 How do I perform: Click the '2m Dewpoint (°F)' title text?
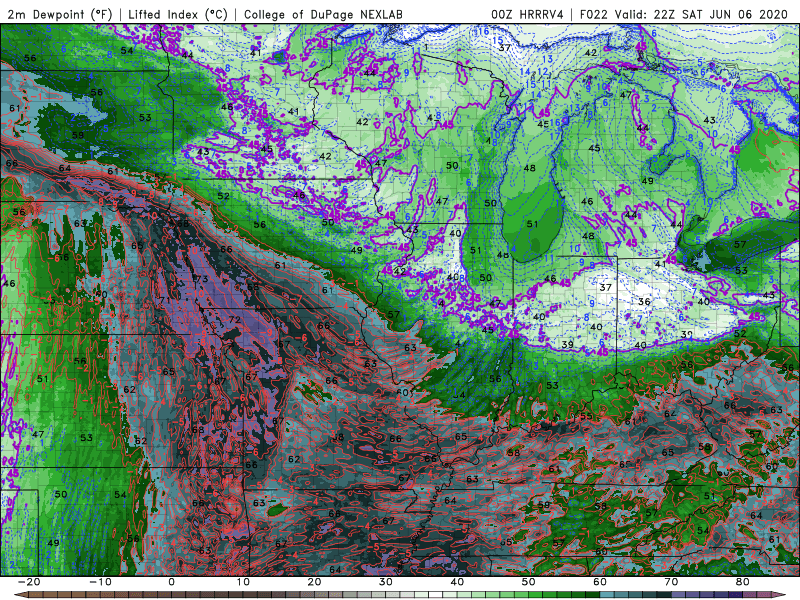pyautogui.click(x=60, y=14)
